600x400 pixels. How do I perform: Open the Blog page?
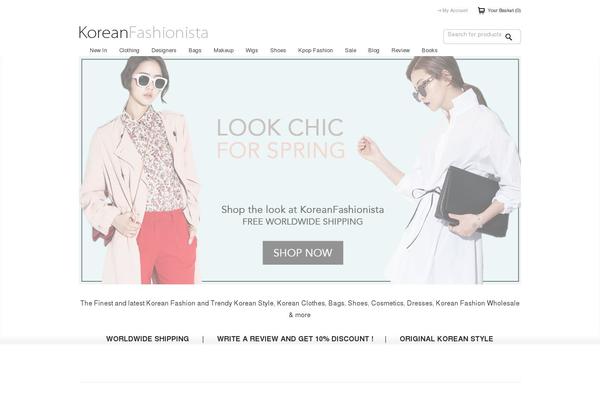click(x=373, y=50)
